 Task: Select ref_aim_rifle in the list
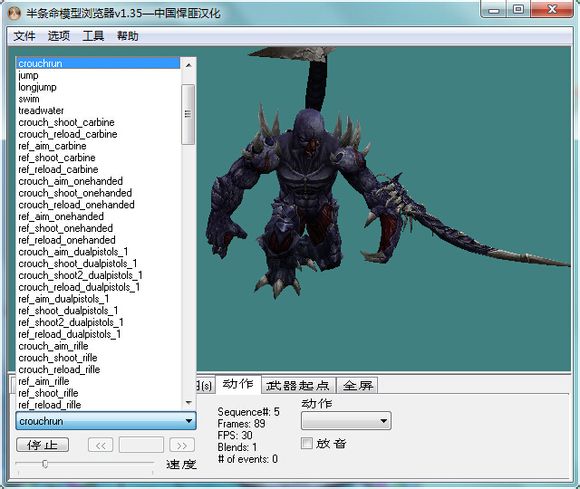click(x=98, y=382)
